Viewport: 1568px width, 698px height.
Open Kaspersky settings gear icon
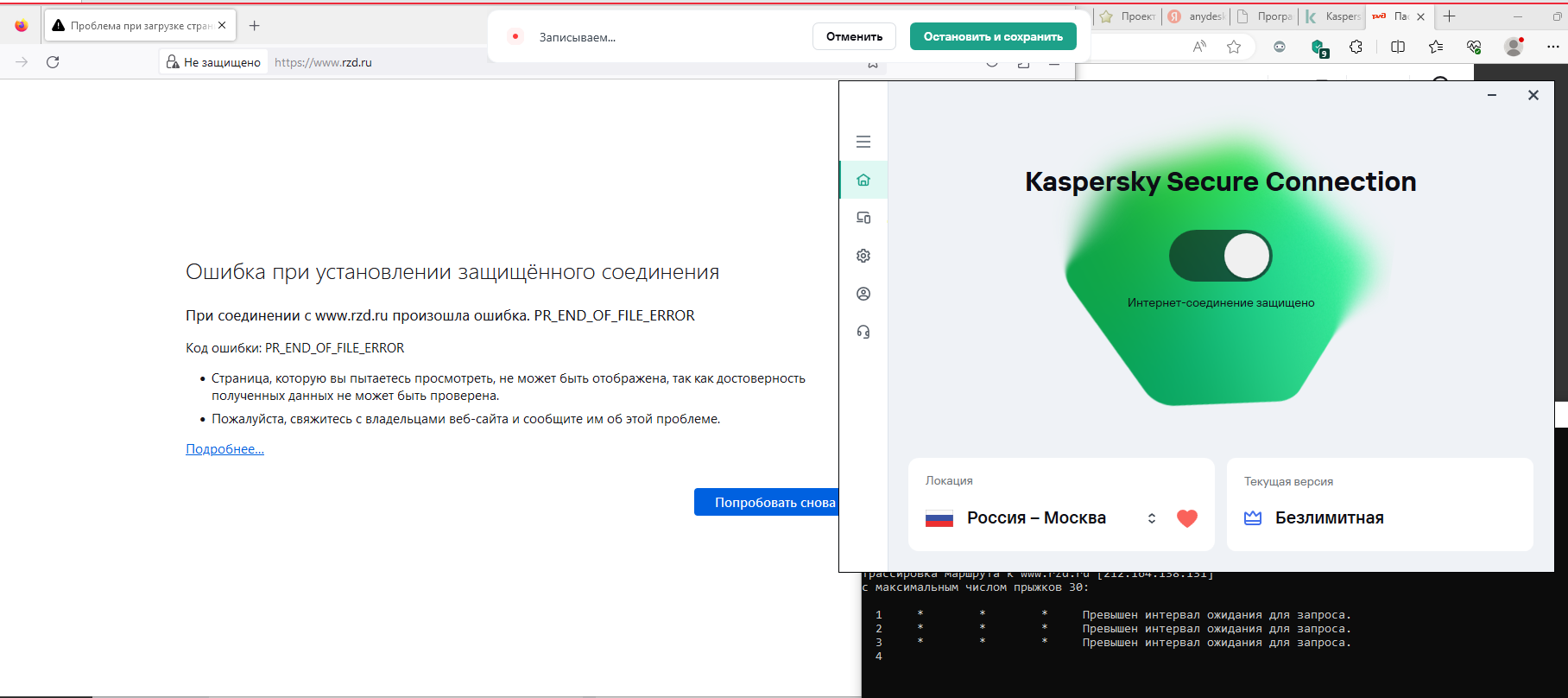coord(863,256)
